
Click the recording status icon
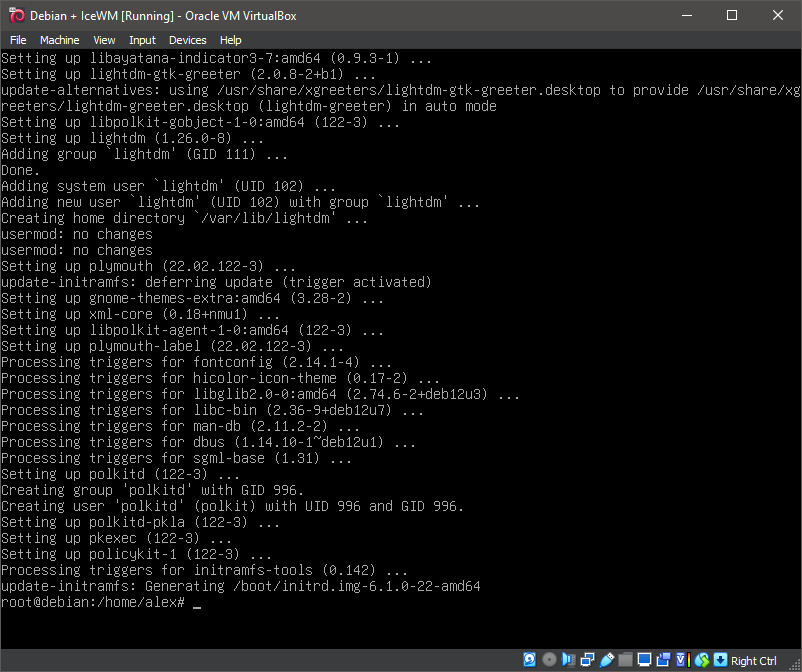[x=661, y=660]
